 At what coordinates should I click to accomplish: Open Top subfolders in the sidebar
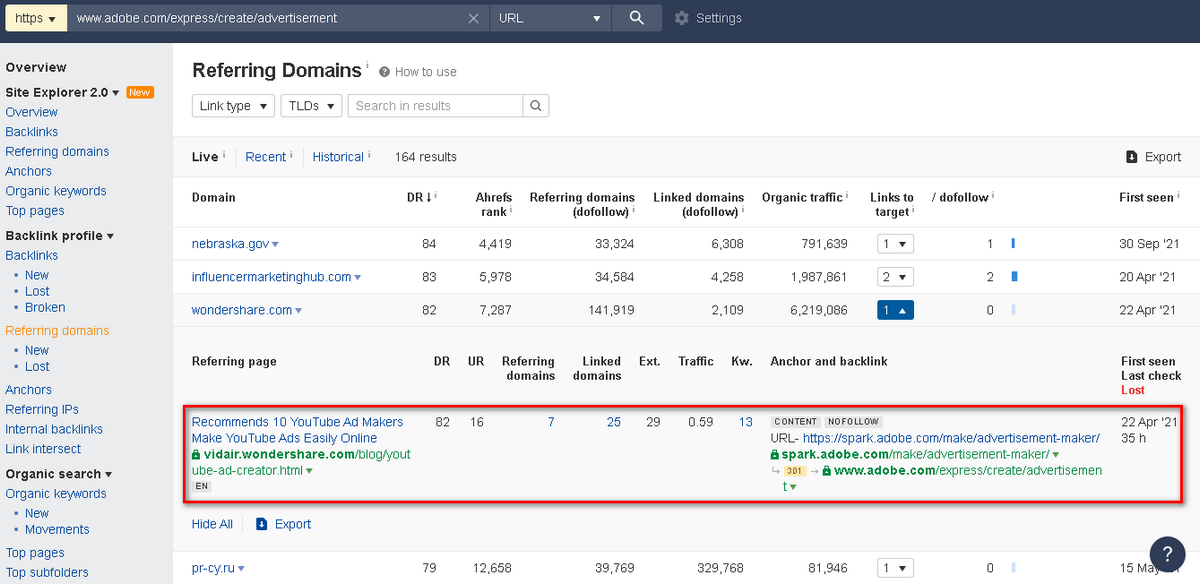coord(47,573)
